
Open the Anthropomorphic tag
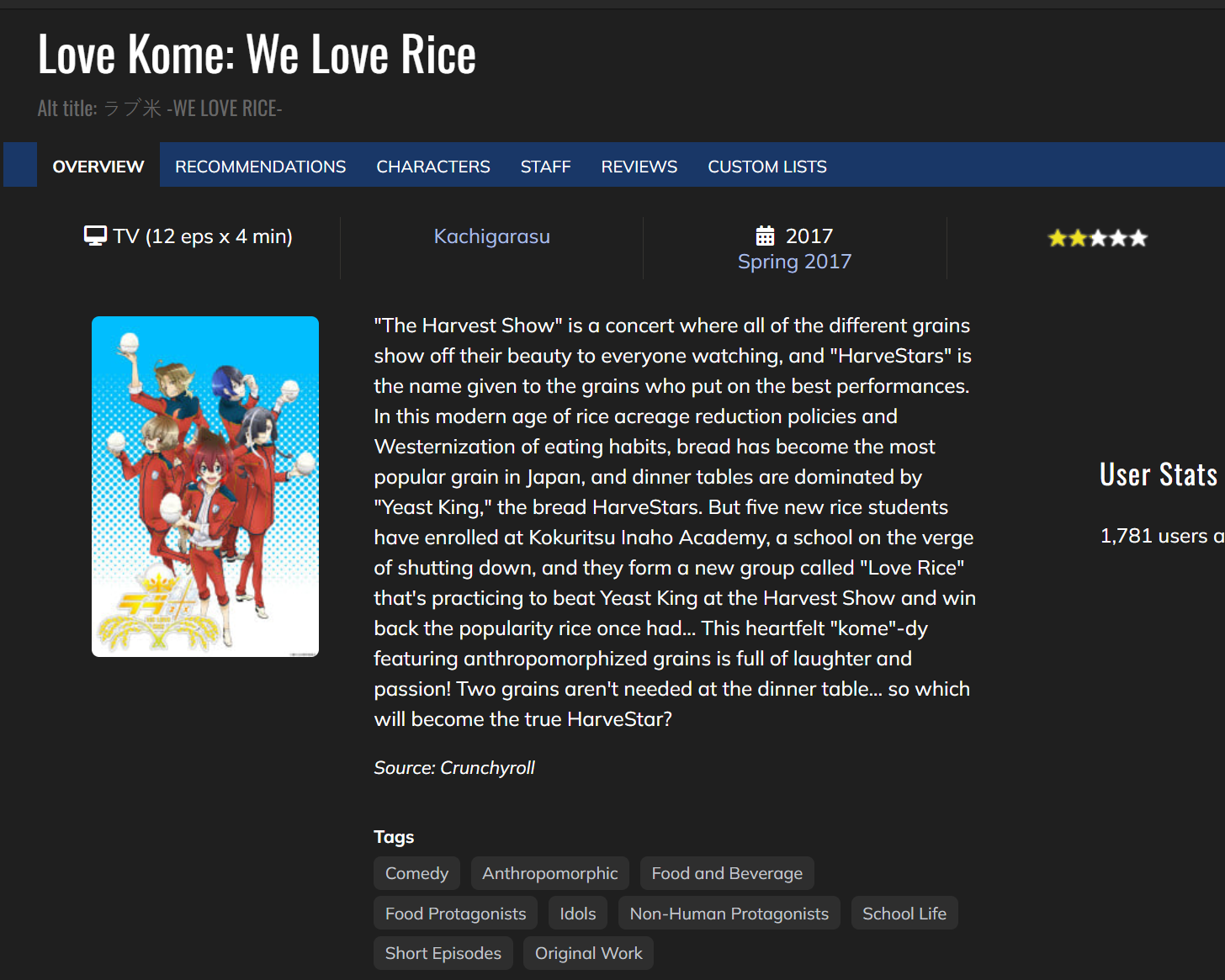point(549,873)
